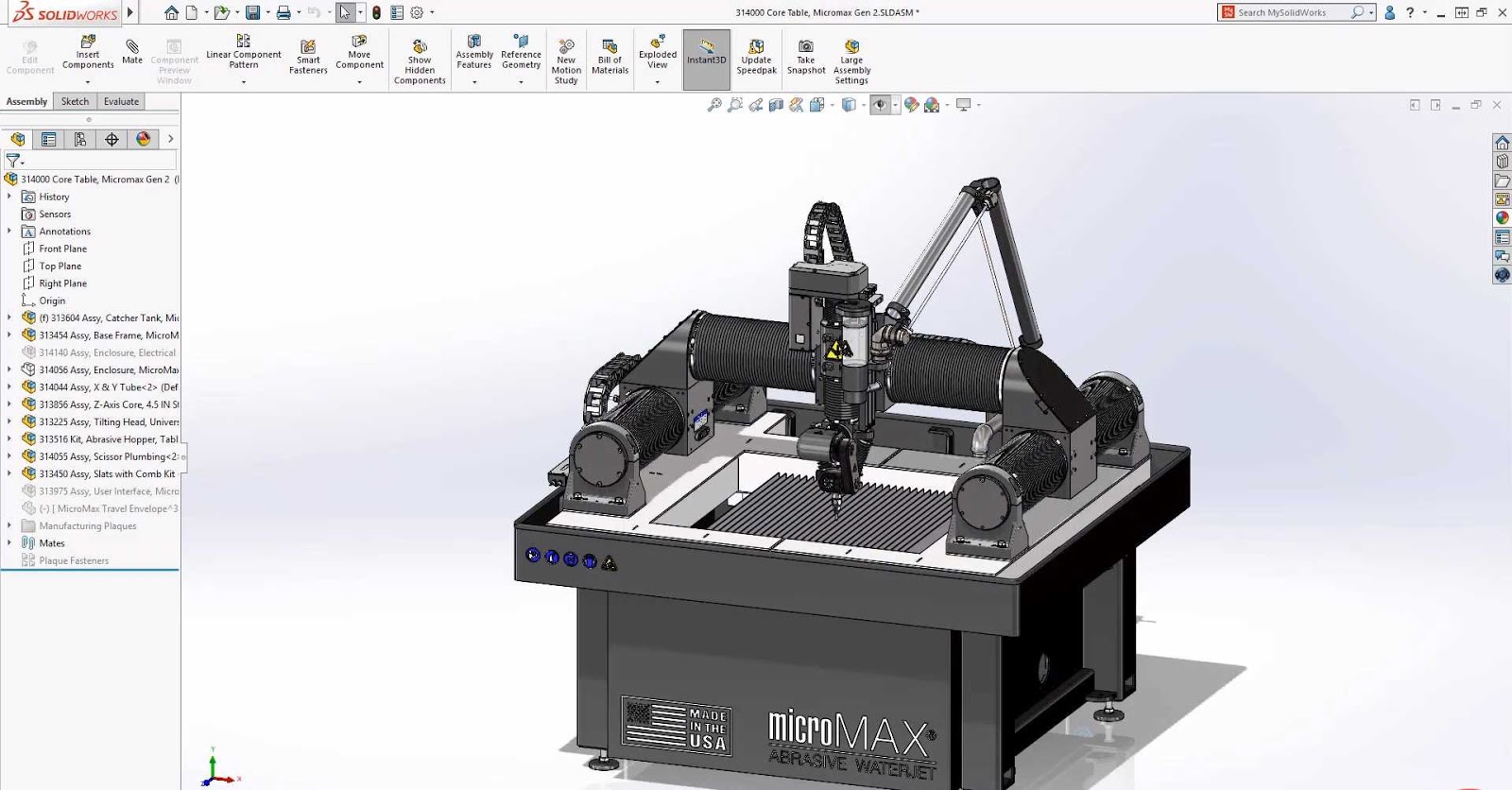Expand the Mates folder node
Image resolution: width=1512 pixels, height=790 pixels.
pos(9,542)
